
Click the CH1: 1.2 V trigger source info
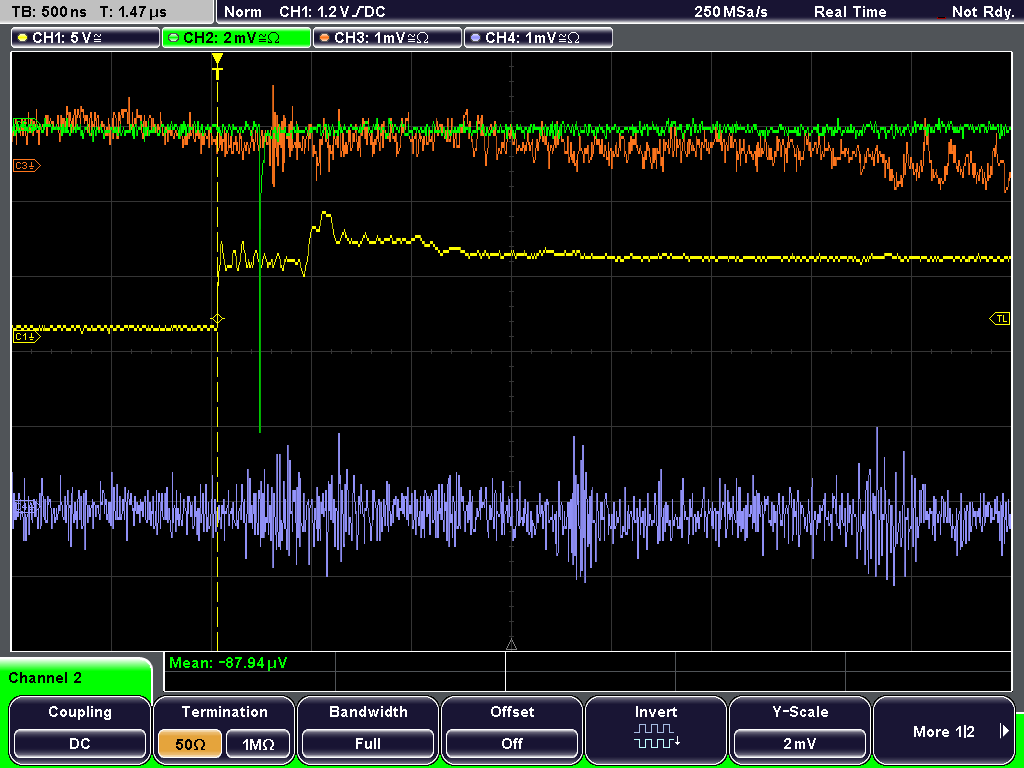point(332,12)
